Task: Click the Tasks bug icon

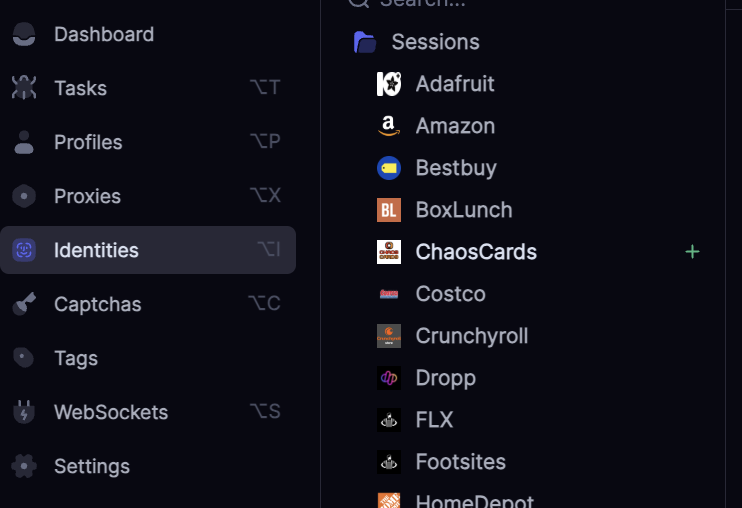Action: tap(24, 88)
